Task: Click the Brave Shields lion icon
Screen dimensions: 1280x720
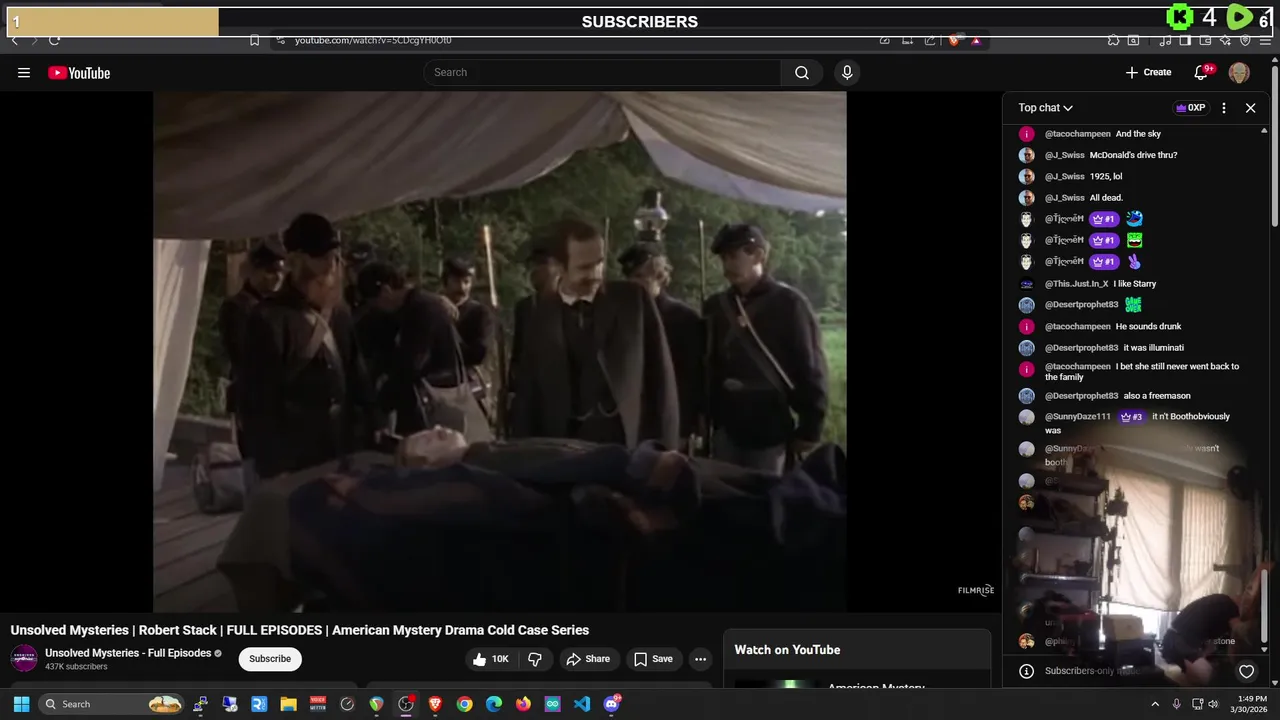Action: coord(954,41)
